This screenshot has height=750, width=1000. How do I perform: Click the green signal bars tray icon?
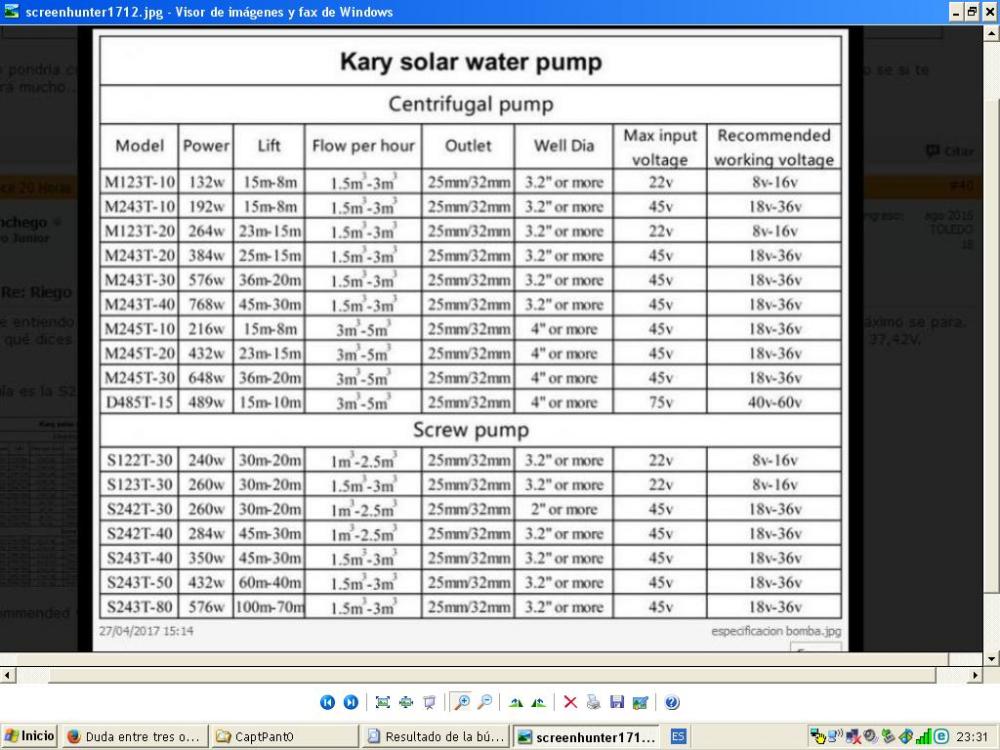(x=923, y=737)
